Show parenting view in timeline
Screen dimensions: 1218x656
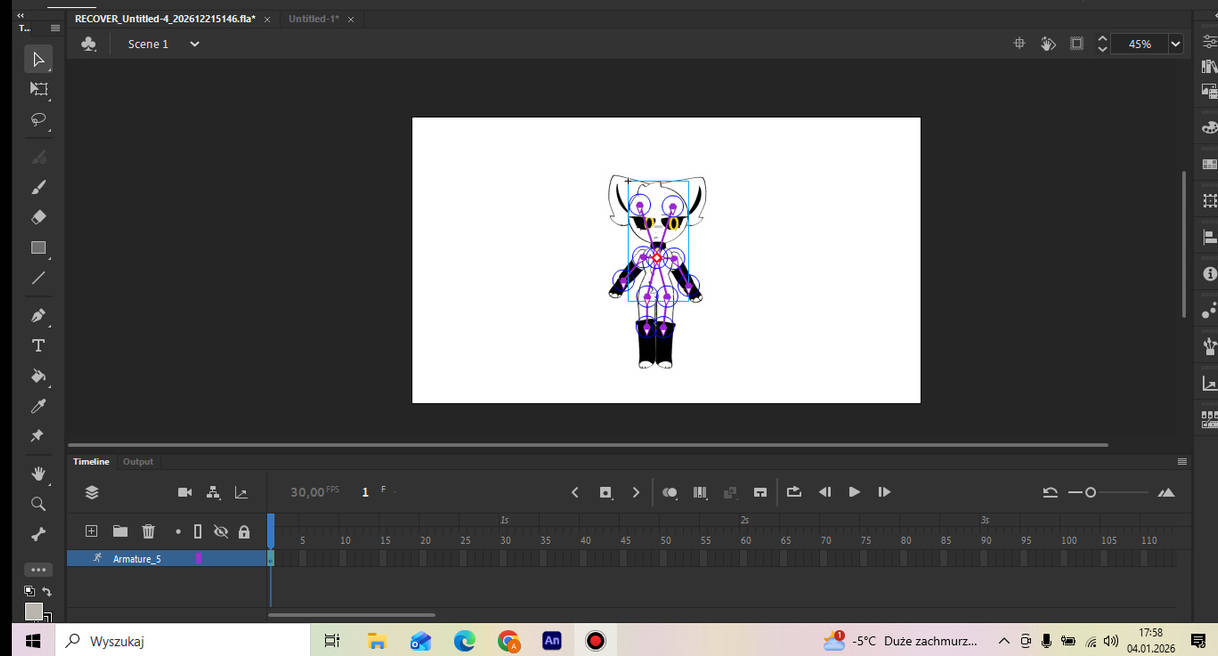click(x=213, y=492)
